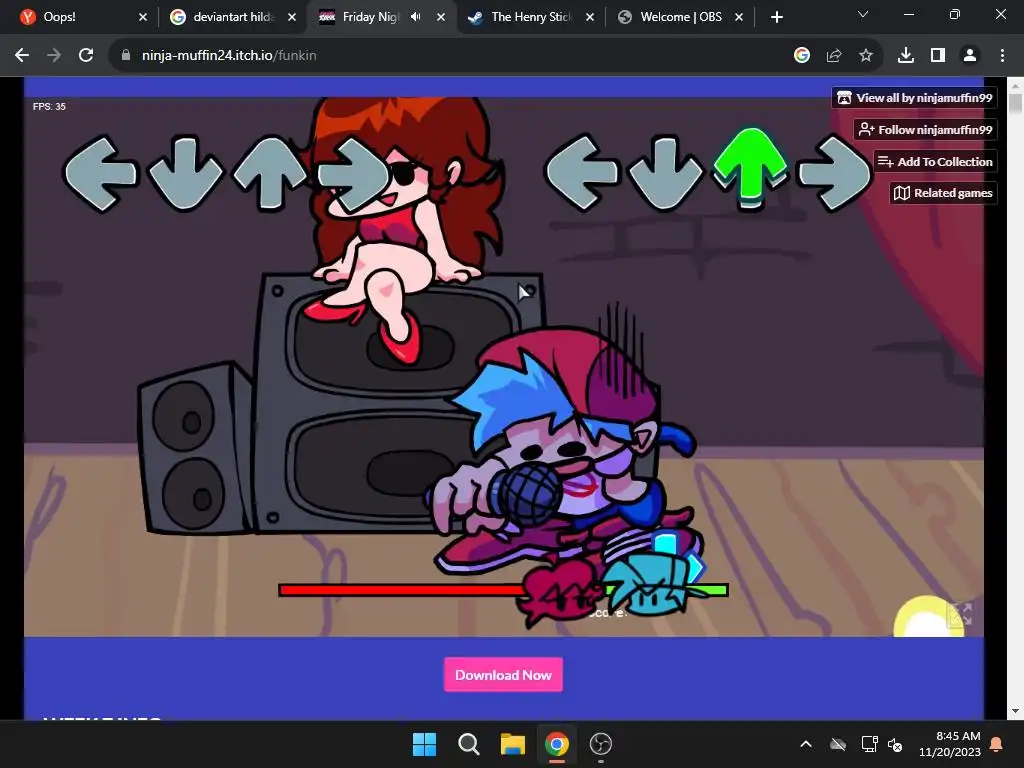Click the browser forward arrow
Viewport: 1024px width, 768px height.
point(54,56)
